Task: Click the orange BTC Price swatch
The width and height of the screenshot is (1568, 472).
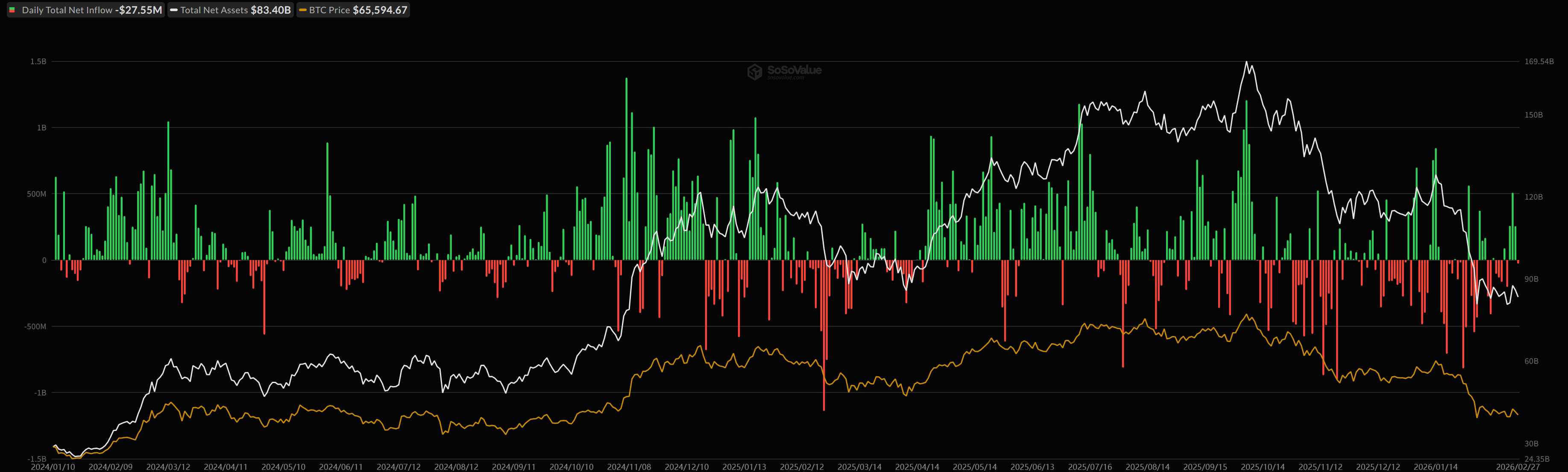Action: (x=302, y=10)
